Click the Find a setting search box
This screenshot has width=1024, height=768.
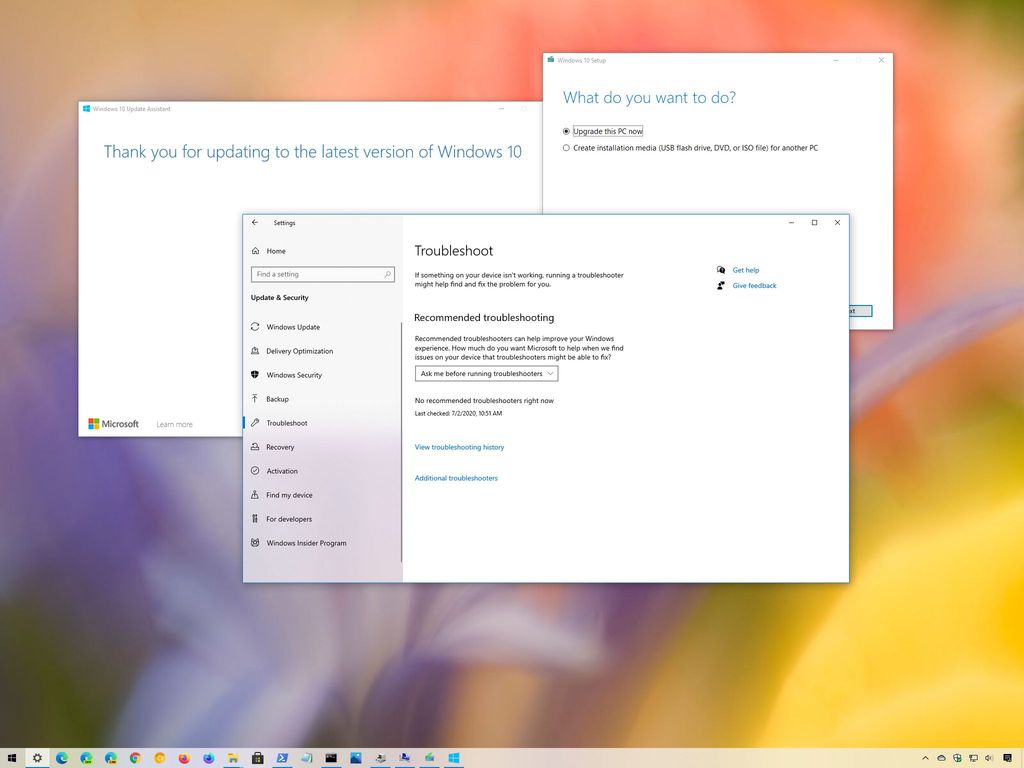click(322, 274)
